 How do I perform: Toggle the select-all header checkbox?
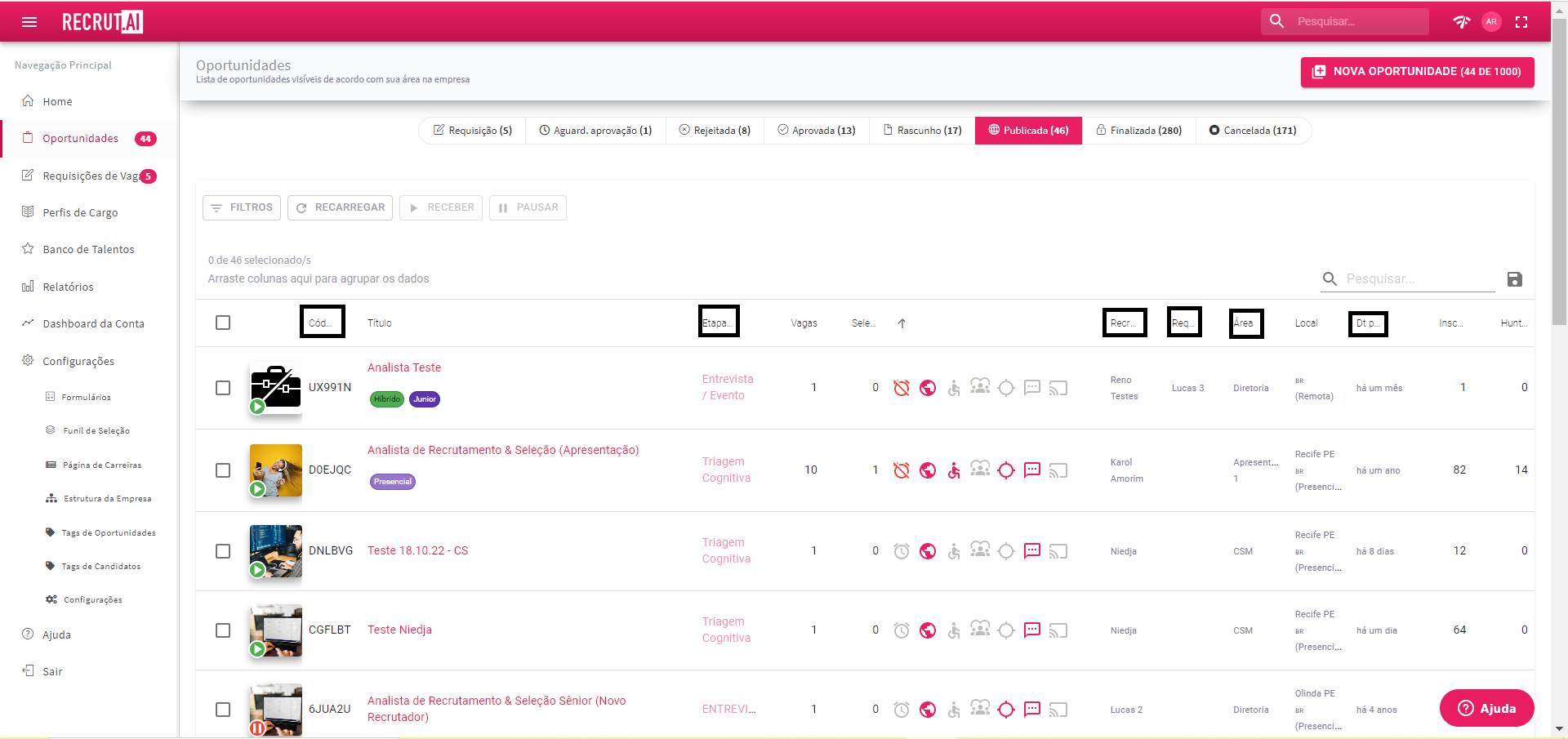point(223,323)
